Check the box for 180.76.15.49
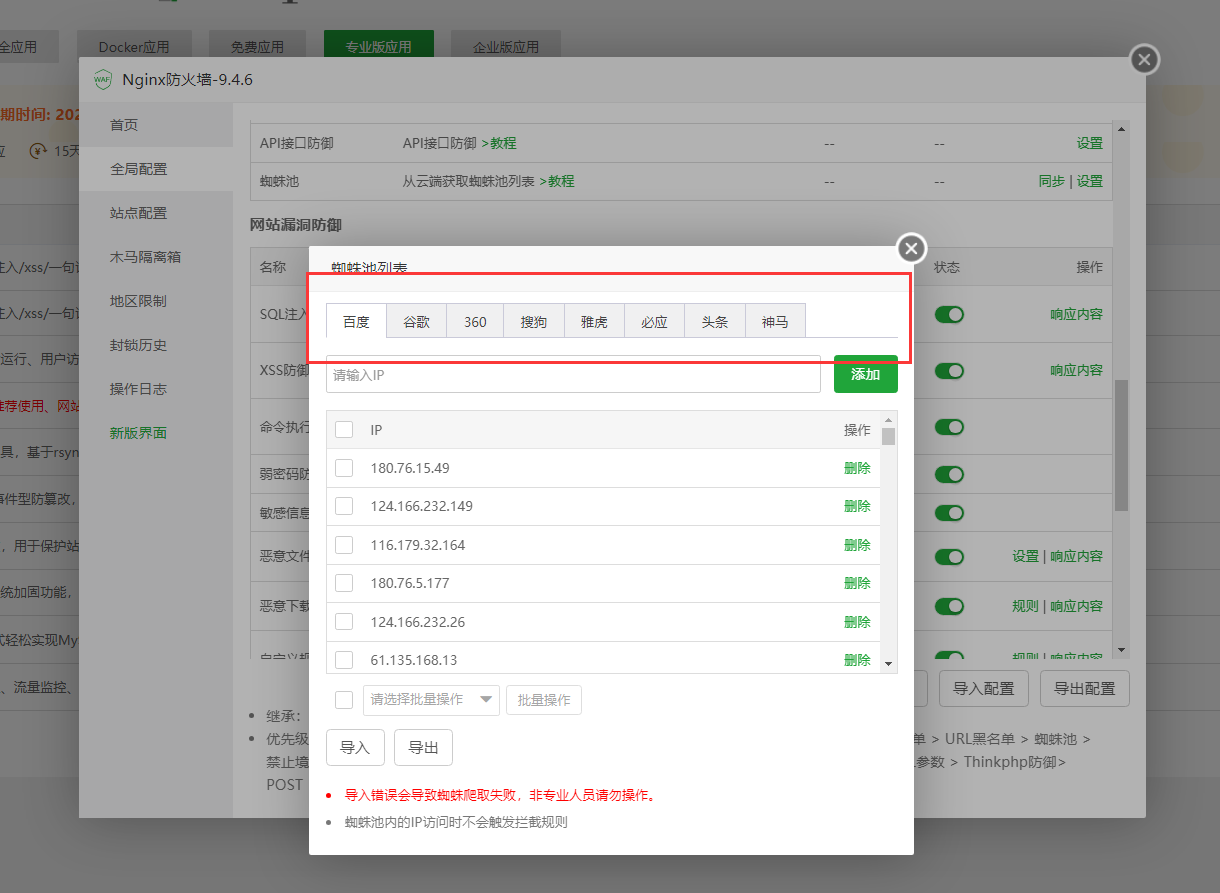 [x=344, y=468]
